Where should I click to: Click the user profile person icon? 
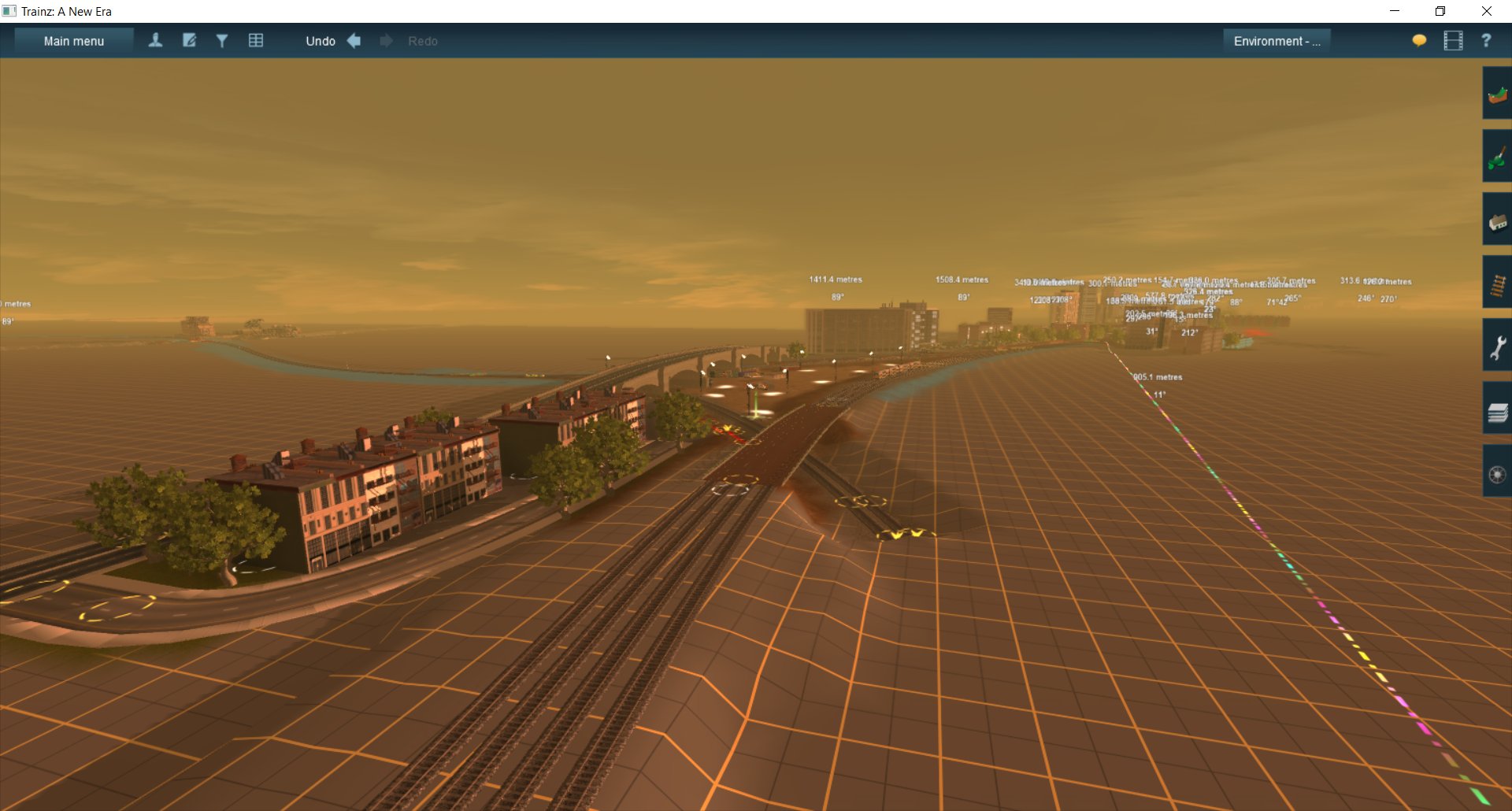click(155, 40)
